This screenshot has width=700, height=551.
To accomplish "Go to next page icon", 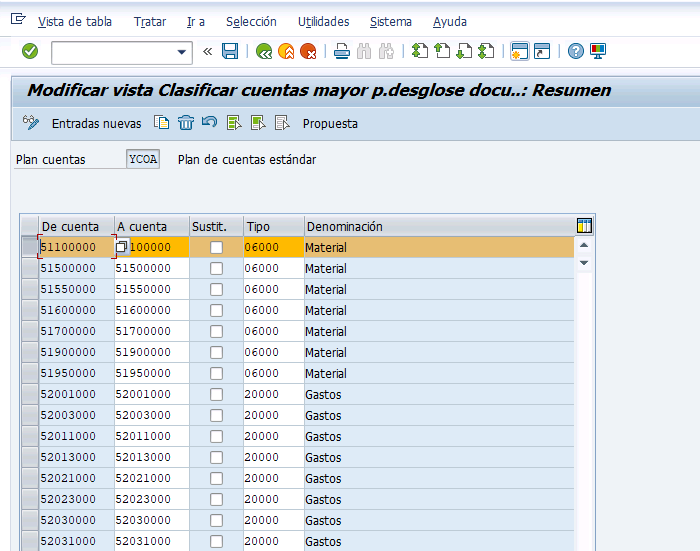I will tap(464, 51).
